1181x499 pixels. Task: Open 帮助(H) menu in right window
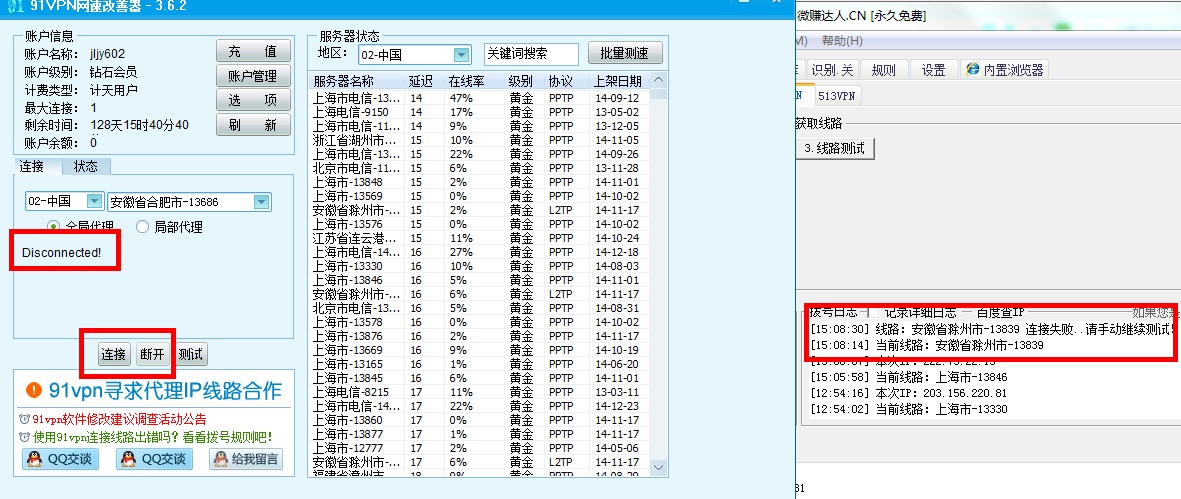(x=842, y=41)
